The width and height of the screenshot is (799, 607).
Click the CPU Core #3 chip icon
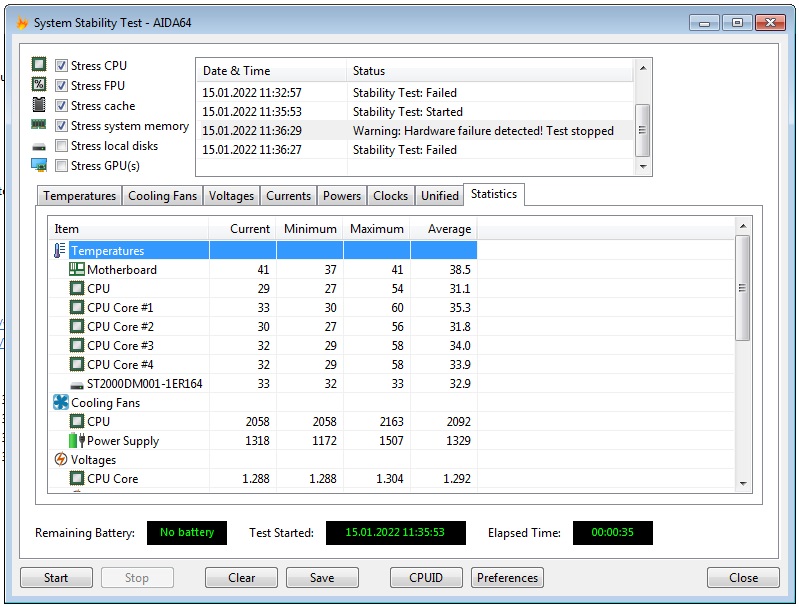76,346
